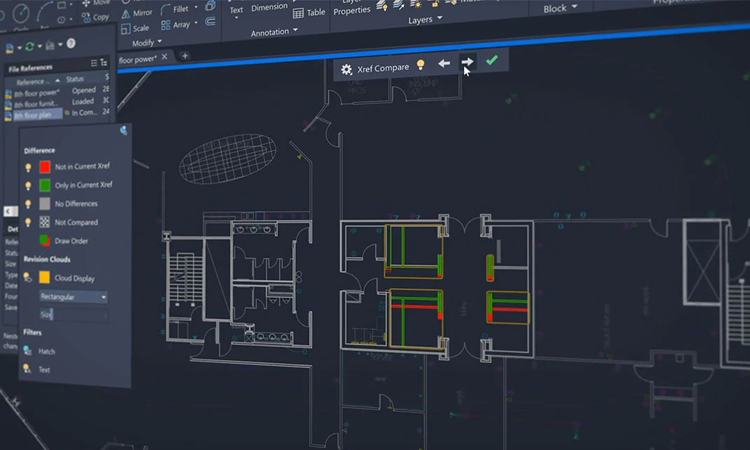The image size is (750, 450).
Task: Click green checkmark to end Xref Compare
Action: [x=491, y=61]
